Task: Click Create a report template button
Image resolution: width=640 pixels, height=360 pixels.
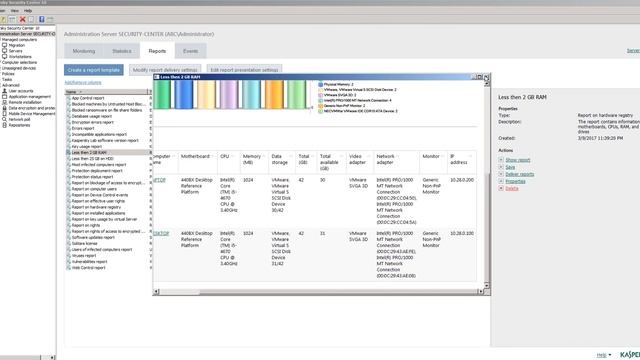Action: [x=94, y=70]
